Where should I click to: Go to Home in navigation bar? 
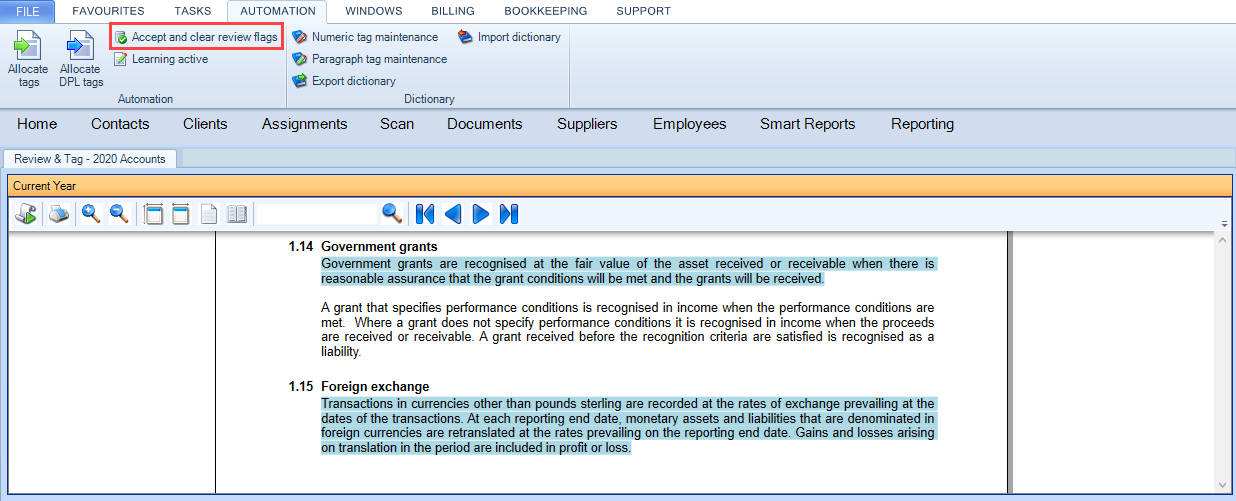coord(37,124)
